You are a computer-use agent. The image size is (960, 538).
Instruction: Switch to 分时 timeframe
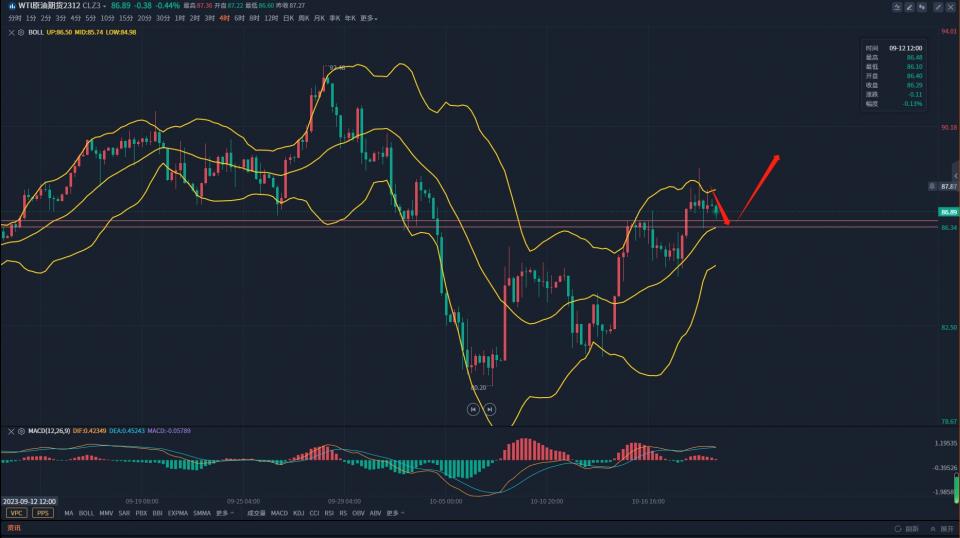[15, 18]
